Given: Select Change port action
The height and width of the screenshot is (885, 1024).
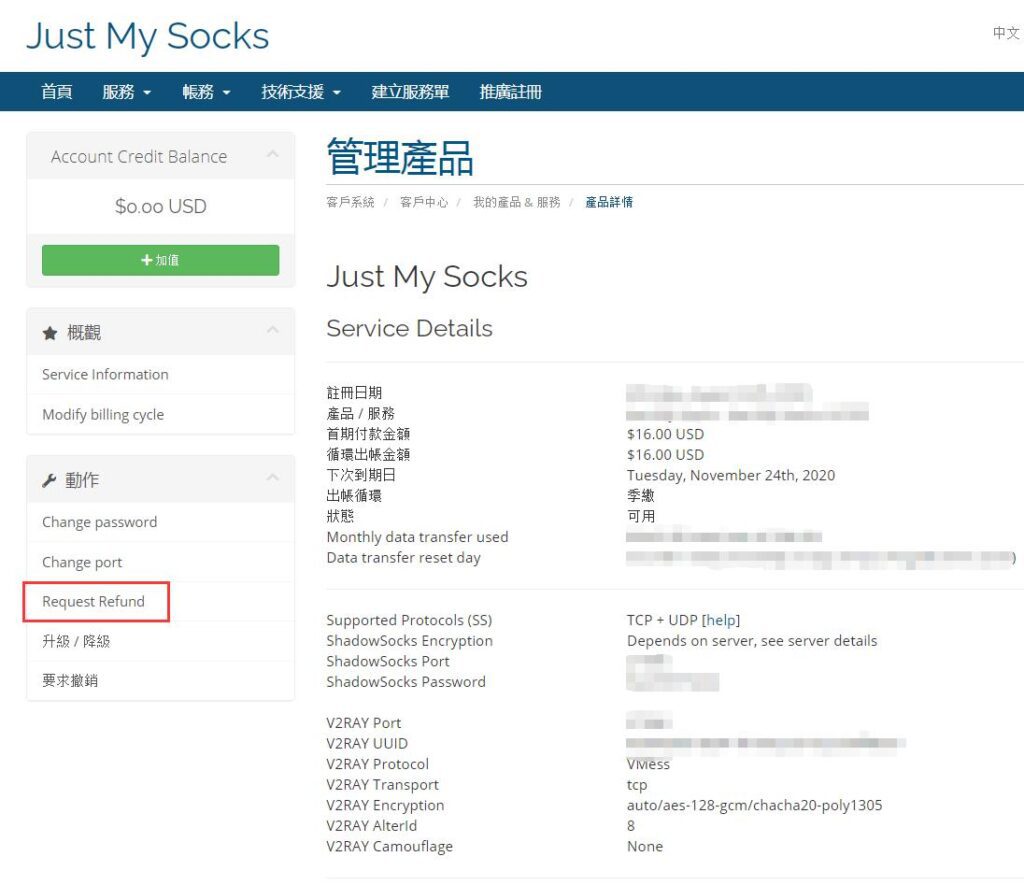Looking at the screenshot, I should point(161,562).
